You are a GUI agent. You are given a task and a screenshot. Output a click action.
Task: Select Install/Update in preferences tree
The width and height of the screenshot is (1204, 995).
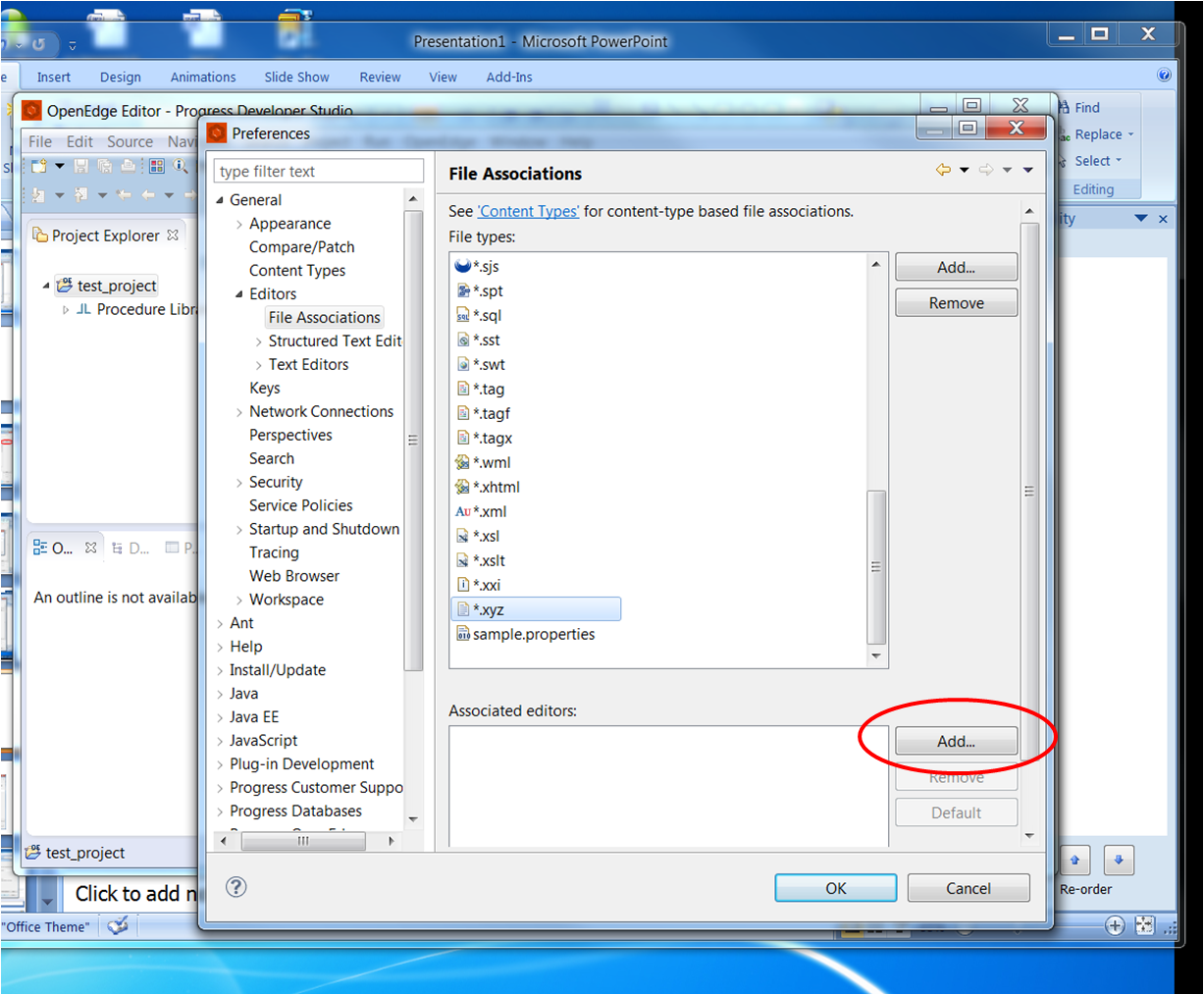tap(278, 670)
